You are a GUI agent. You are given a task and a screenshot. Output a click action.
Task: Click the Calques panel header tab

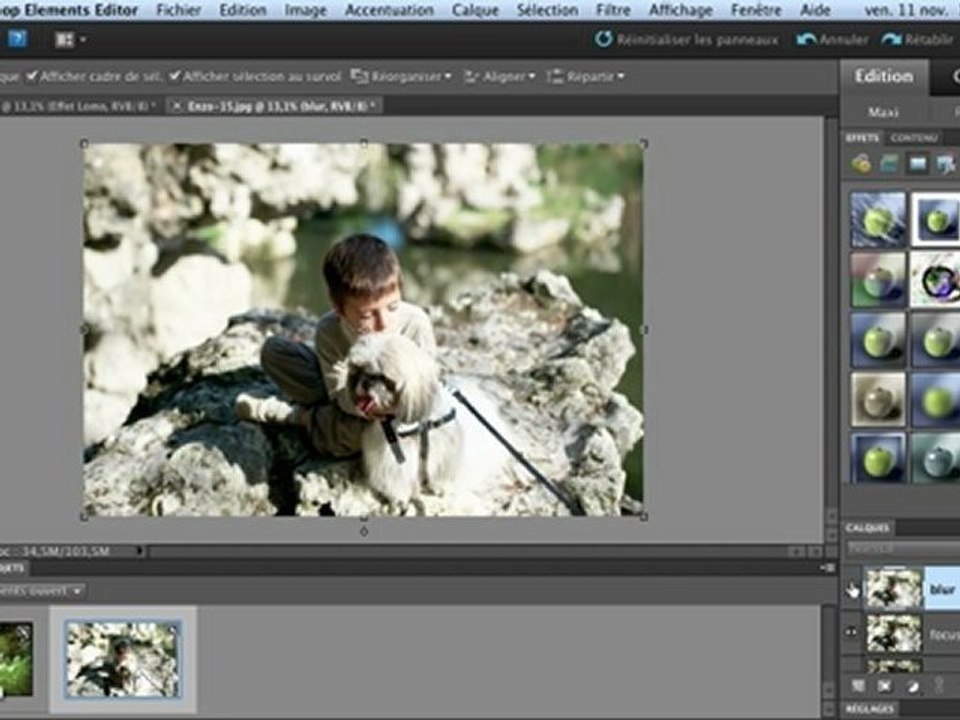coord(867,528)
